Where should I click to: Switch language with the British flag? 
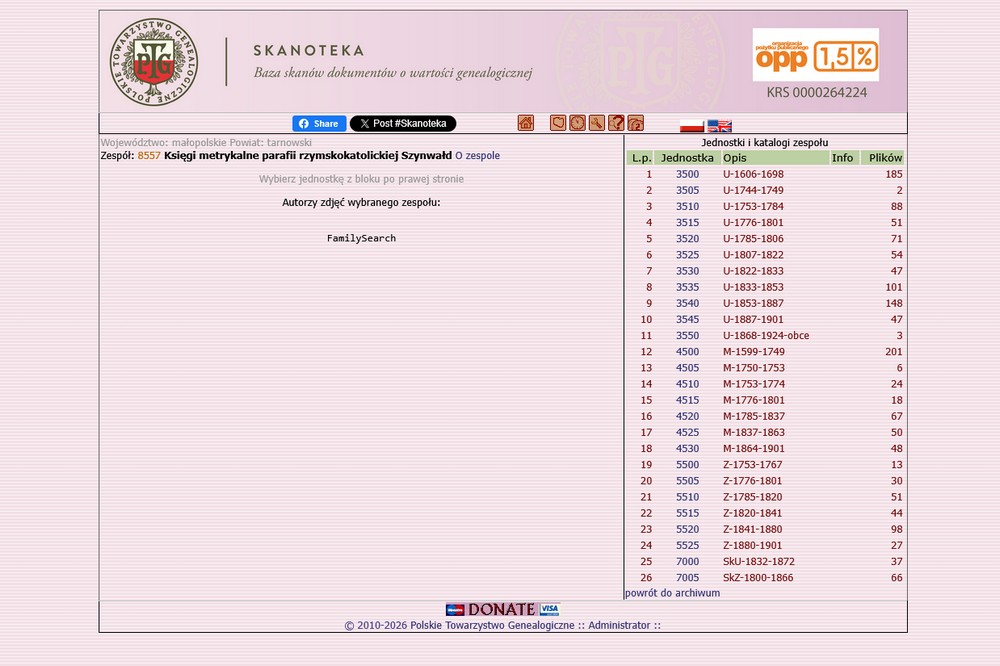coord(719,126)
